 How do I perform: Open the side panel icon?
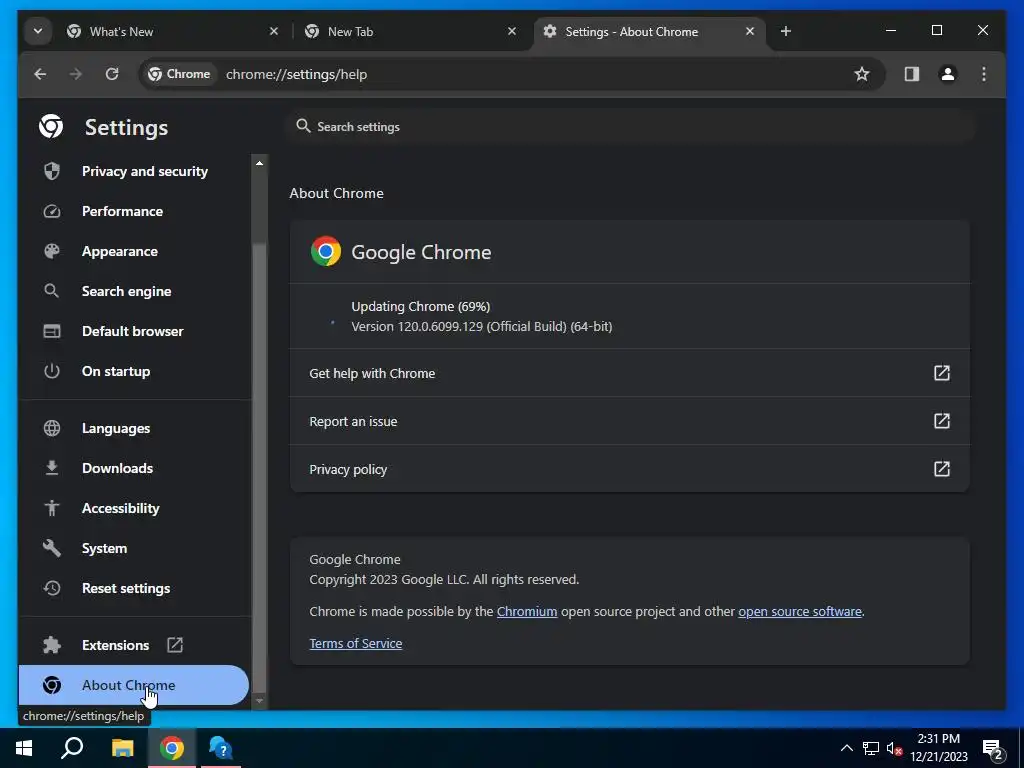[912, 74]
